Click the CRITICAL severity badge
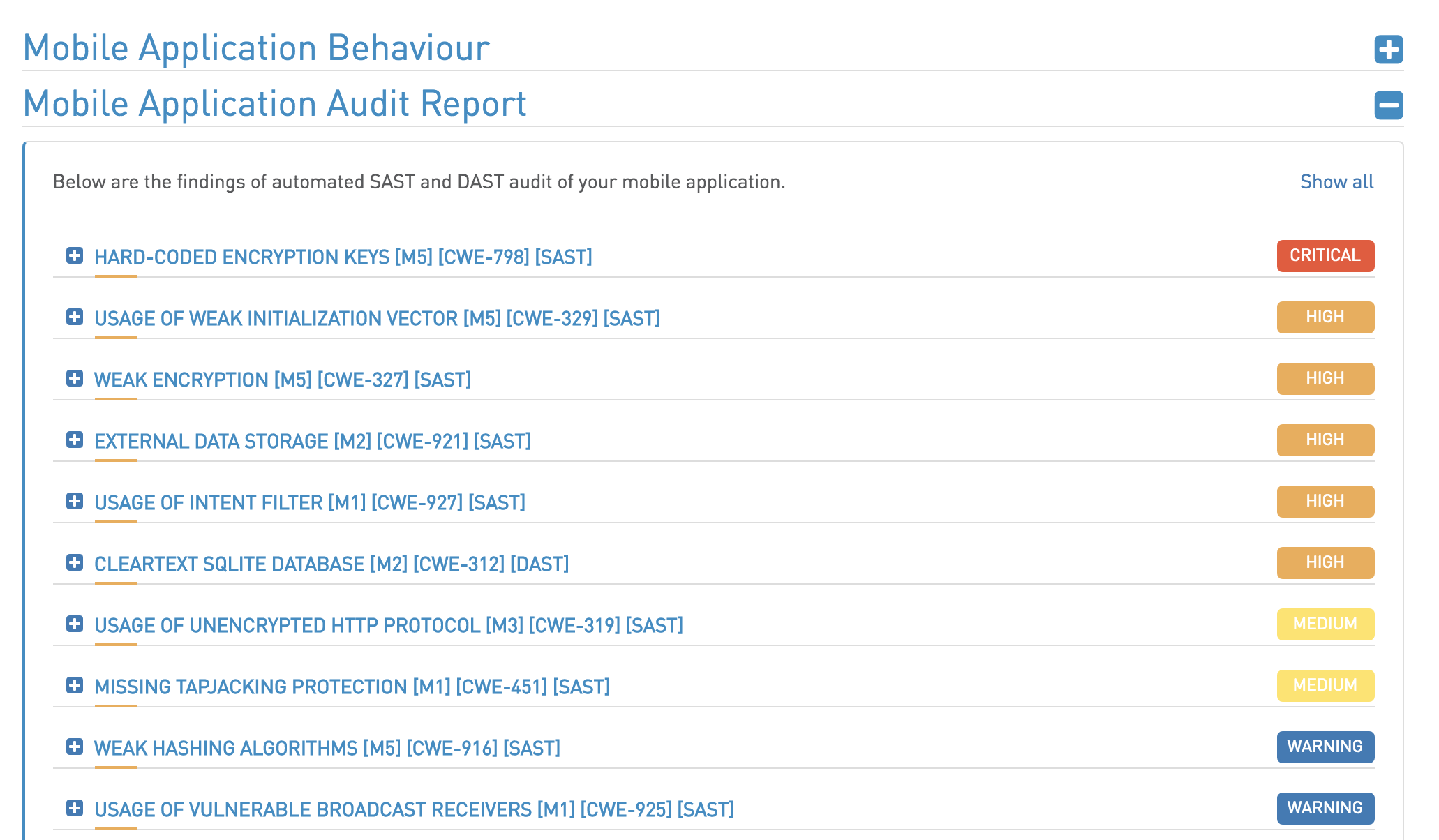The height and width of the screenshot is (840, 1439). (x=1325, y=256)
